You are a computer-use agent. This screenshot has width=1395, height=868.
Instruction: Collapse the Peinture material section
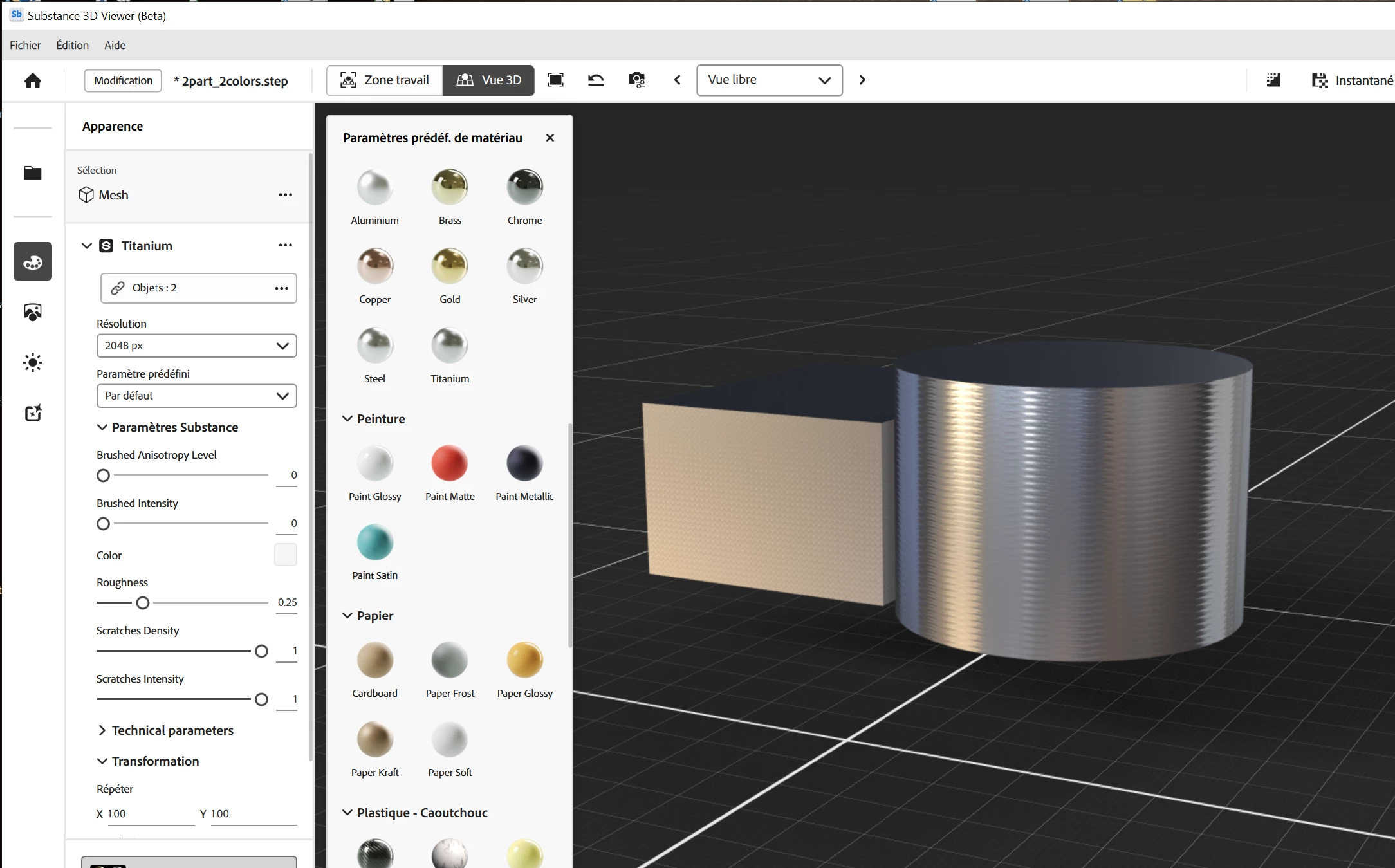point(347,419)
